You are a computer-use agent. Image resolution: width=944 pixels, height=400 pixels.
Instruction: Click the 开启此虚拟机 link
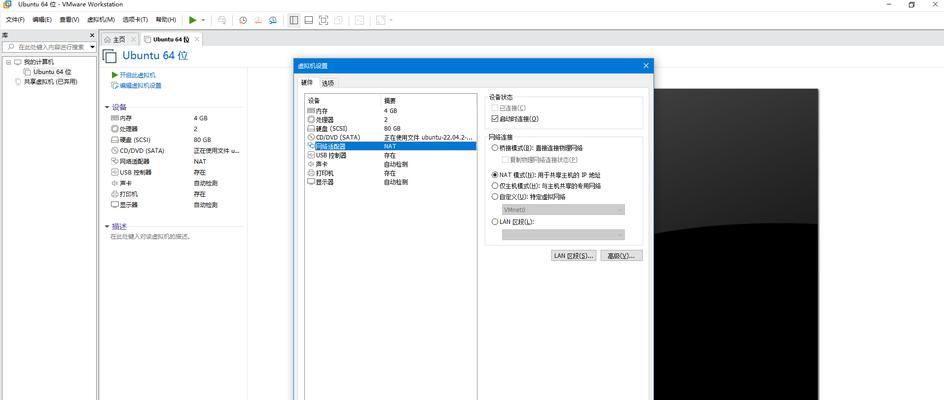[137, 75]
